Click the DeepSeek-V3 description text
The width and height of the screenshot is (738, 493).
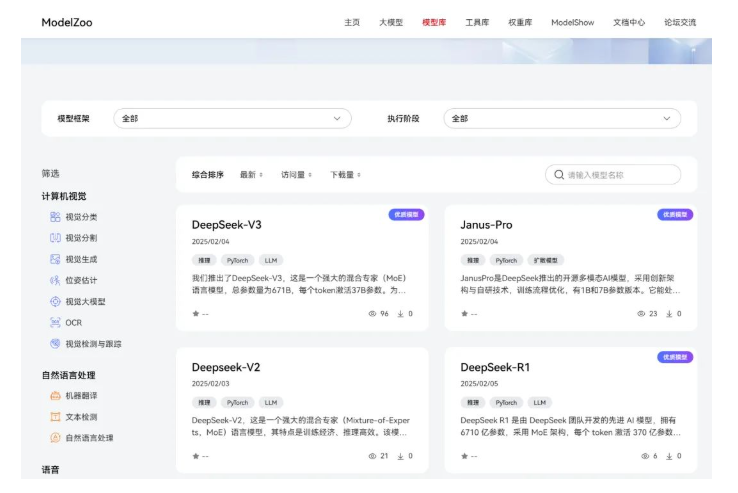click(x=299, y=284)
